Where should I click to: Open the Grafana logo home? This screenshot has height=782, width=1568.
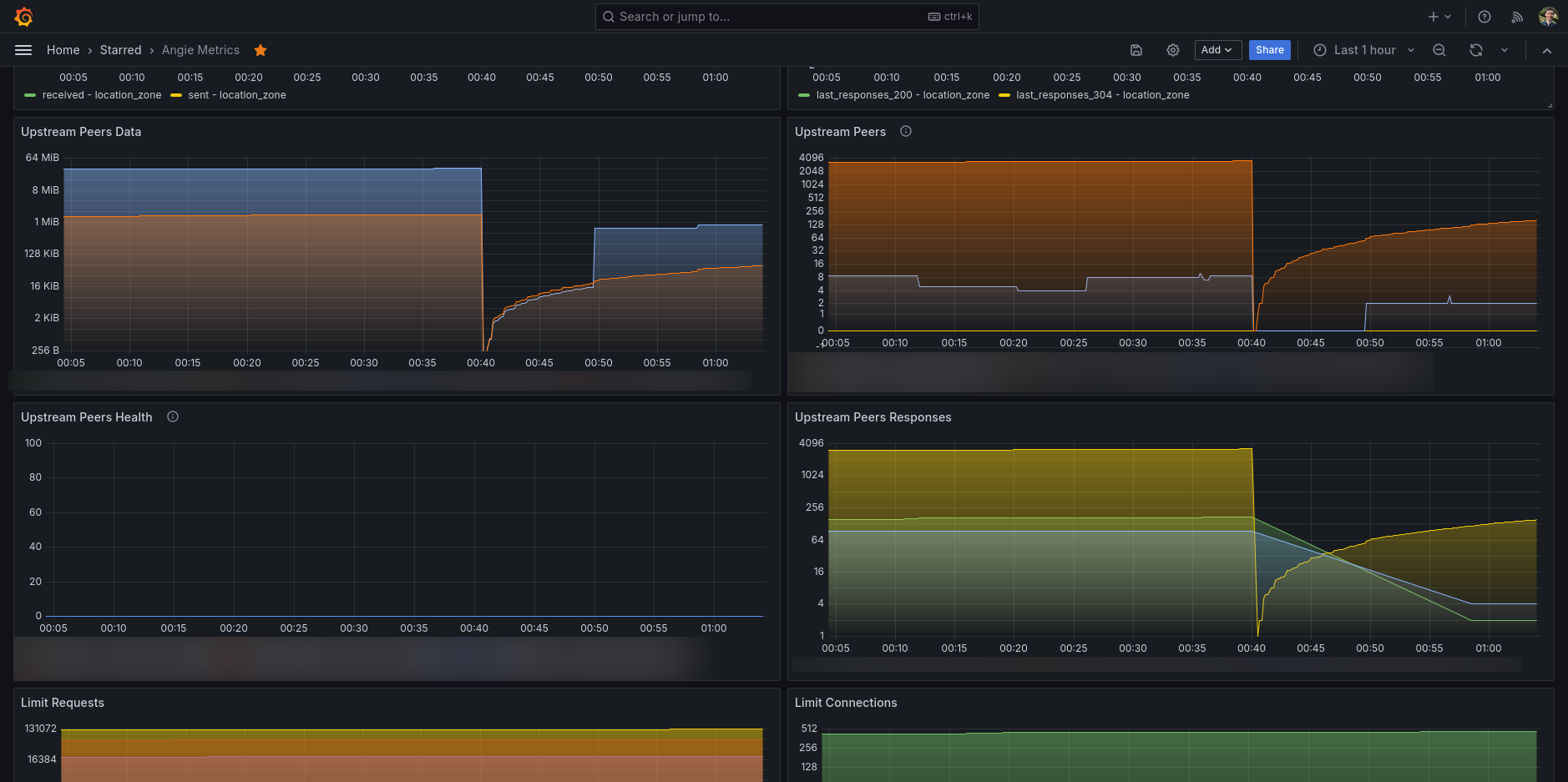point(23,17)
